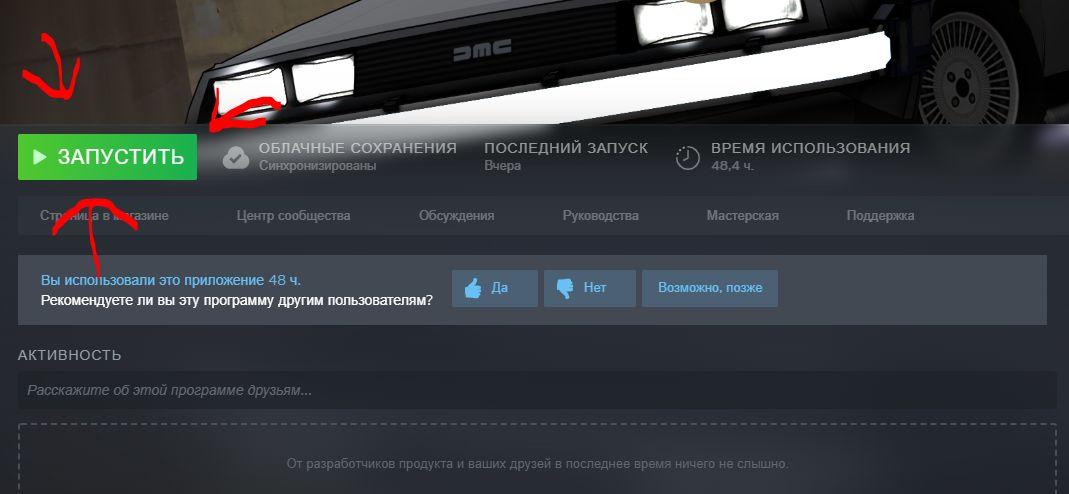
Task: Click the activity text field Расскажите об этой программе
Action: [537, 390]
